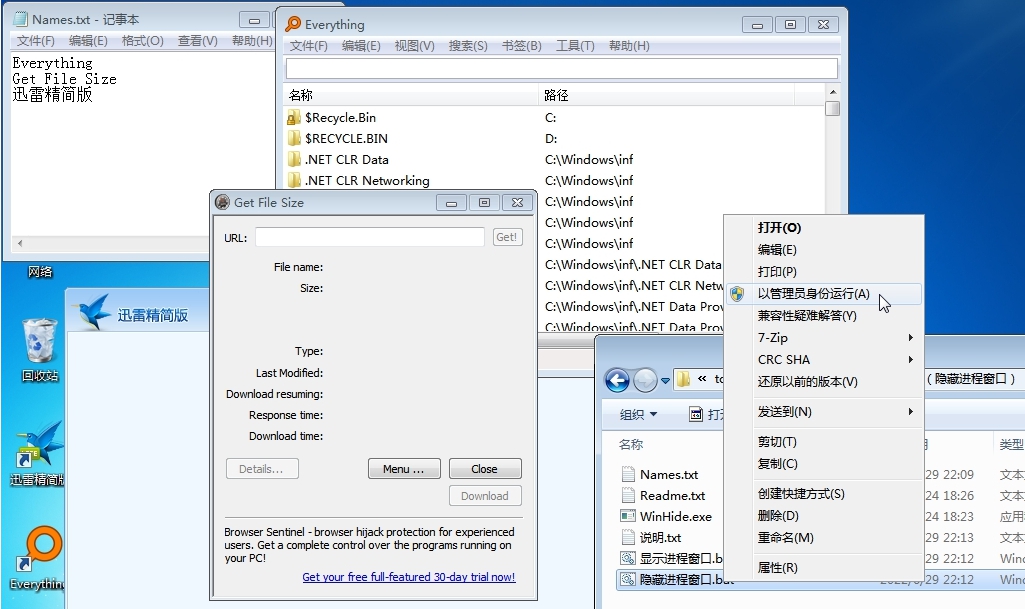Click the Readme.txt file icon in Explorer
The width and height of the screenshot is (1025, 609).
[628, 495]
